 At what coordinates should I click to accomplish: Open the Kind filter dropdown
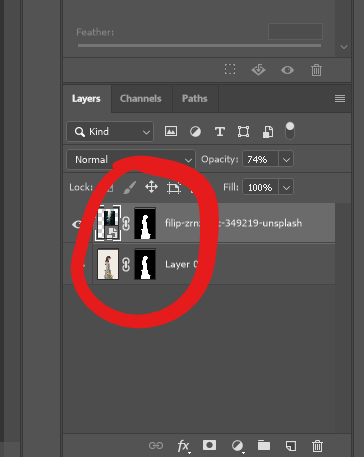[x=110, y=132]
